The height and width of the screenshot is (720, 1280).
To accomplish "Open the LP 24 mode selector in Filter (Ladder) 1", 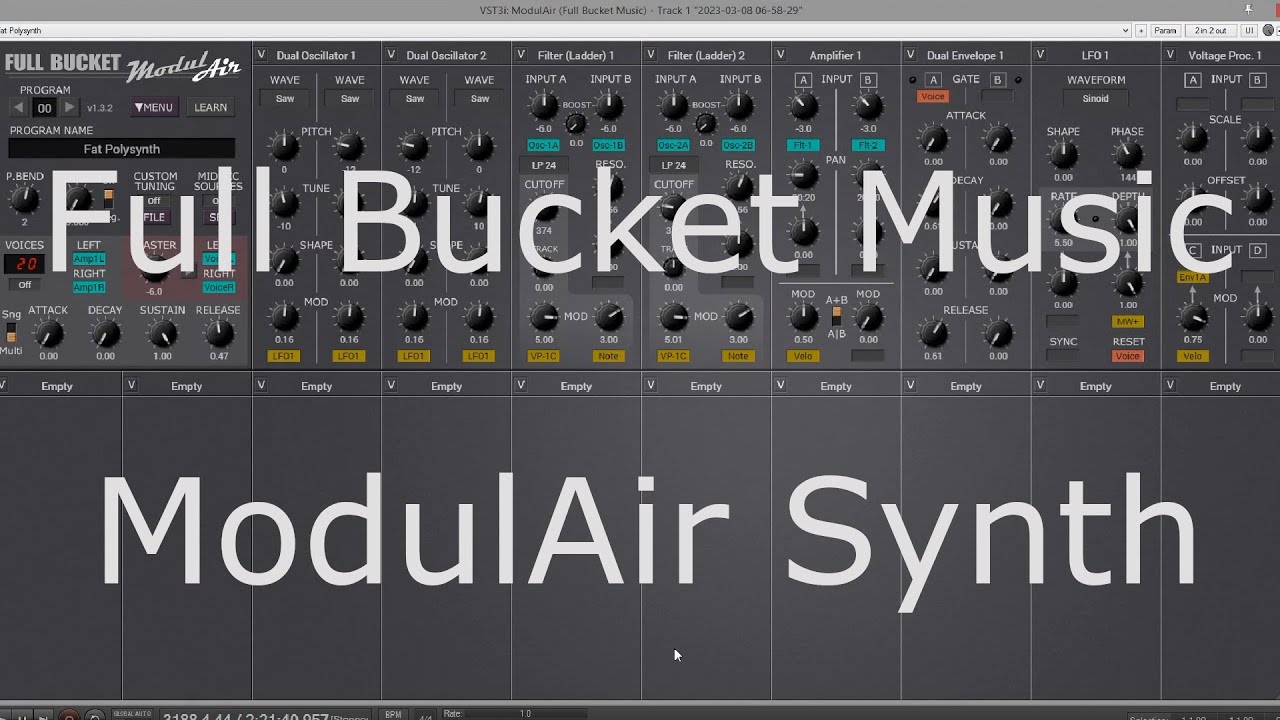I will pyautogui.click(x=545, y=165).
